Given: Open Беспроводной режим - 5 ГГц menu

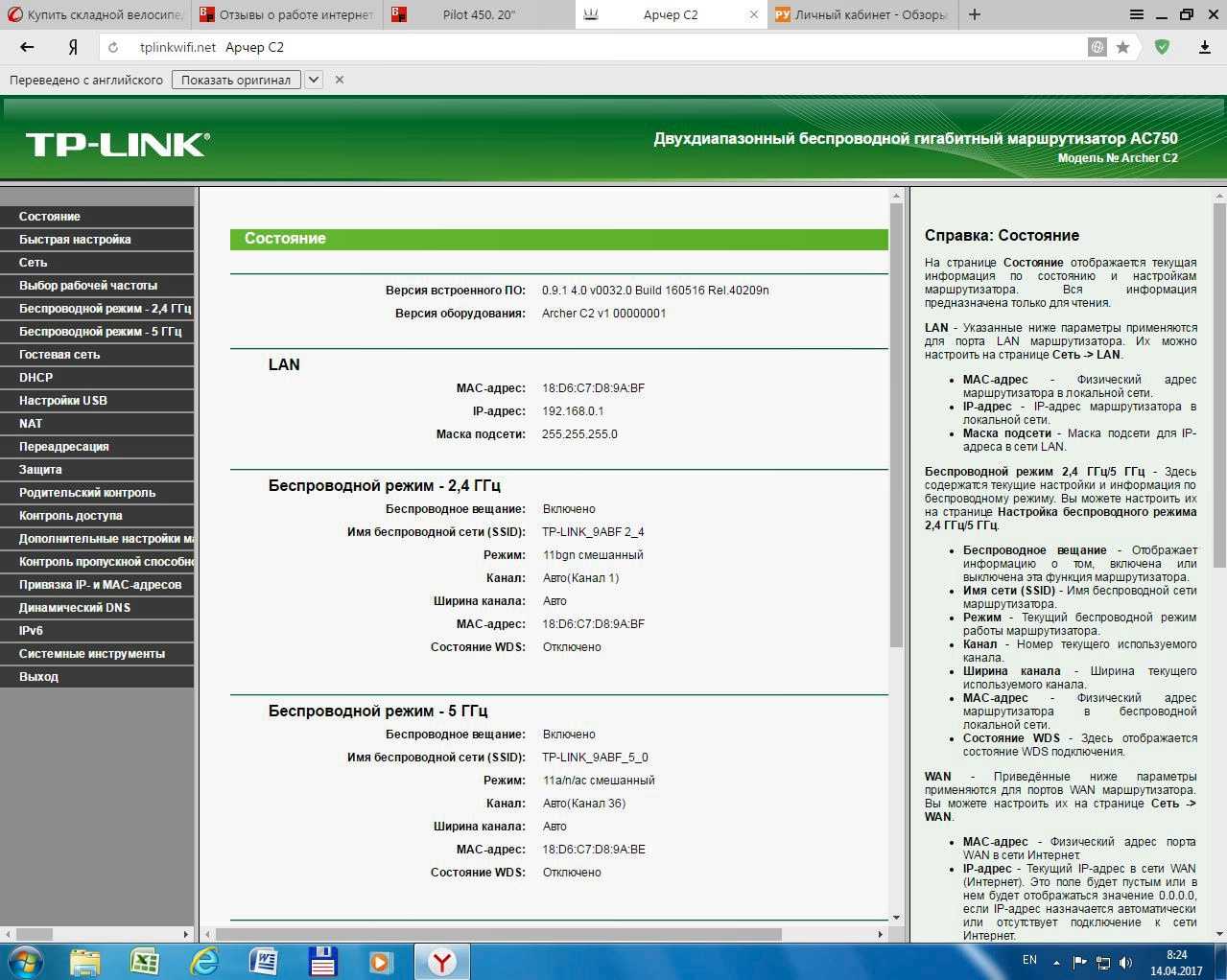Looking at the screenshot, I should [97, 332].
